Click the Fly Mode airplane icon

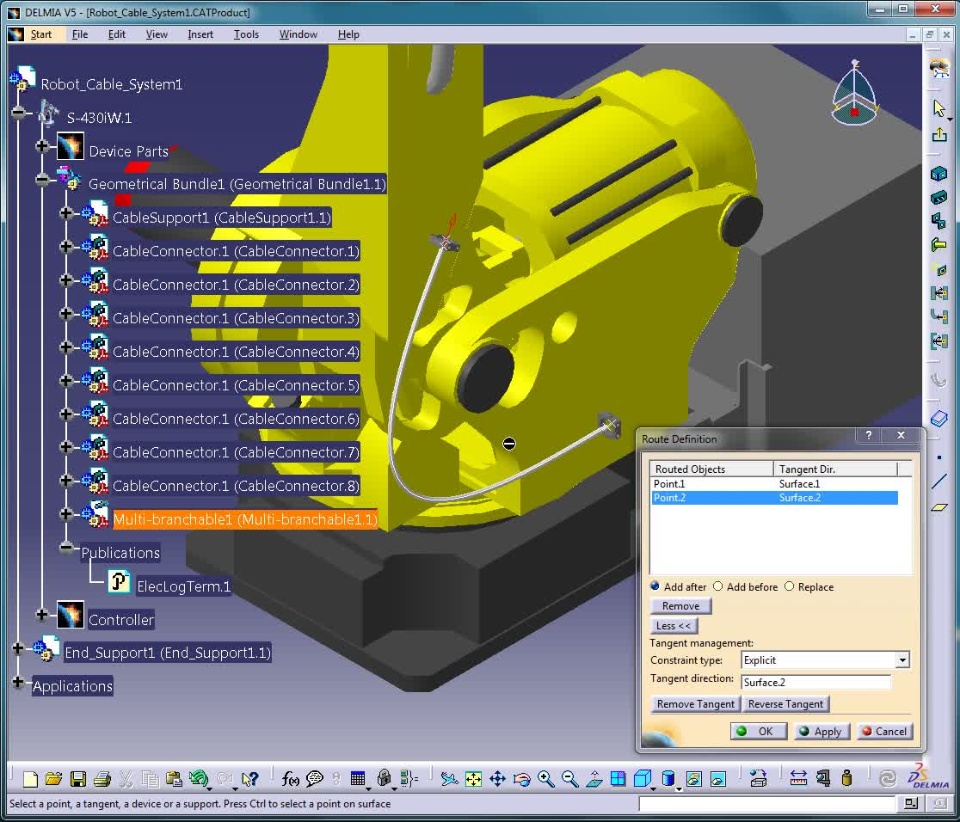449,779
